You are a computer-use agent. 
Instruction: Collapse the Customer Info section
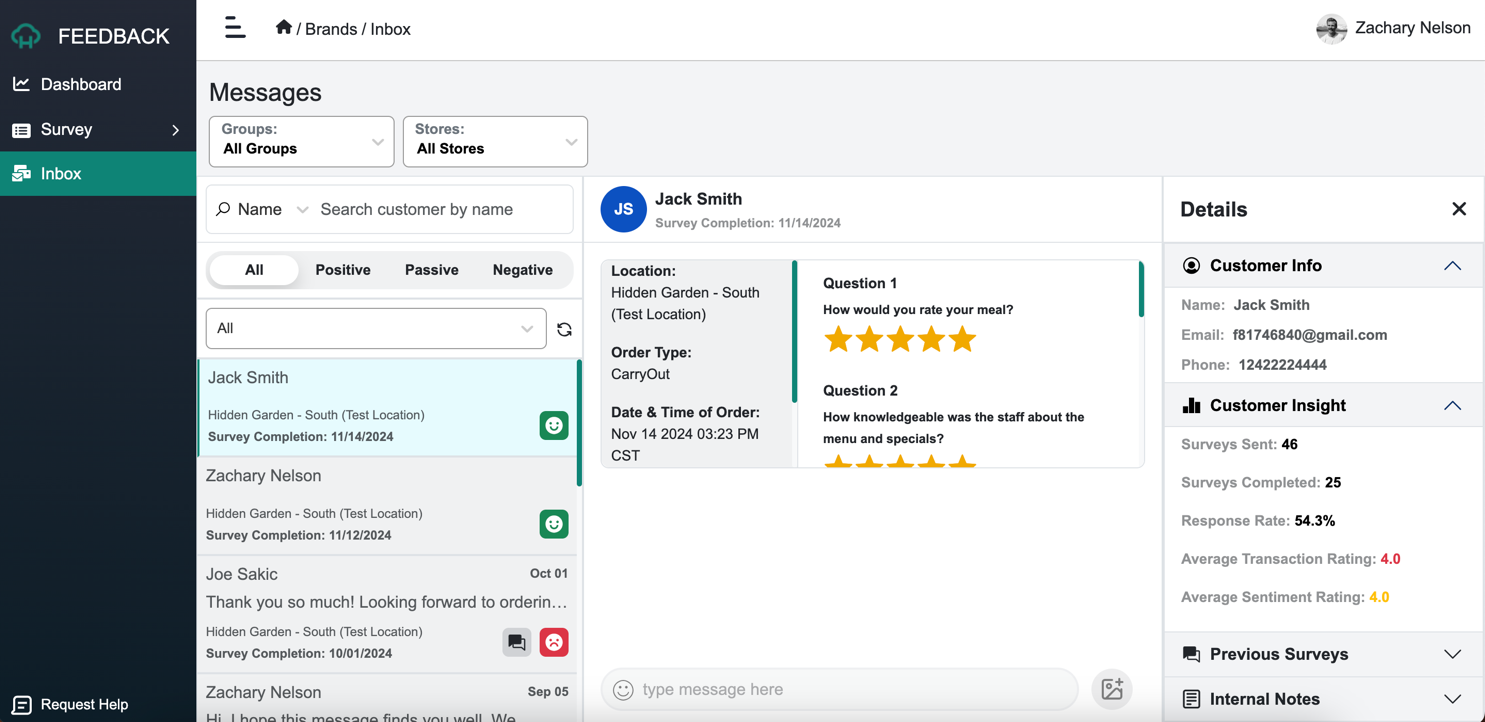coord(1452,265)
